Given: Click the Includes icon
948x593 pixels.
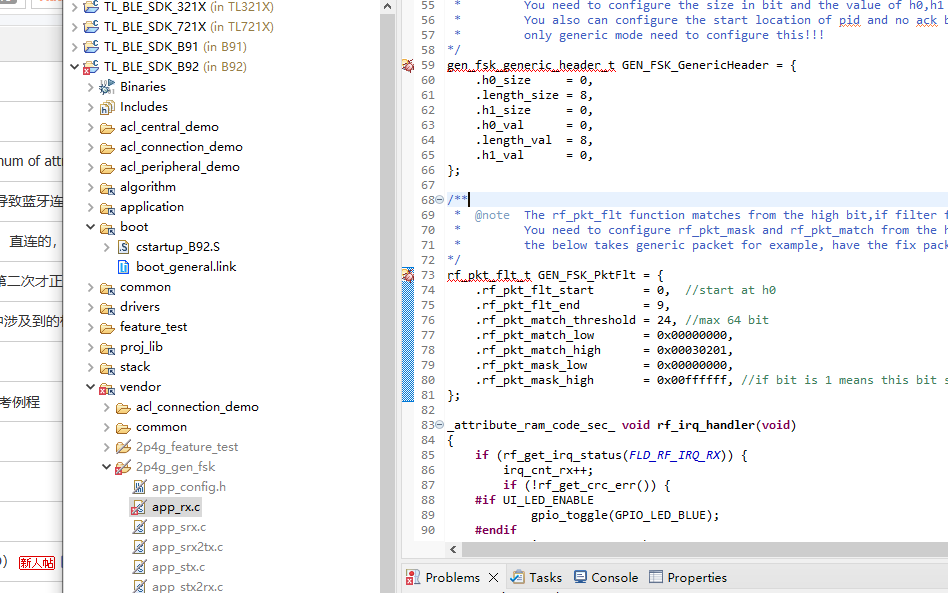Looking at the screenshot, I should pyautogui.click(x=107, y=107).
